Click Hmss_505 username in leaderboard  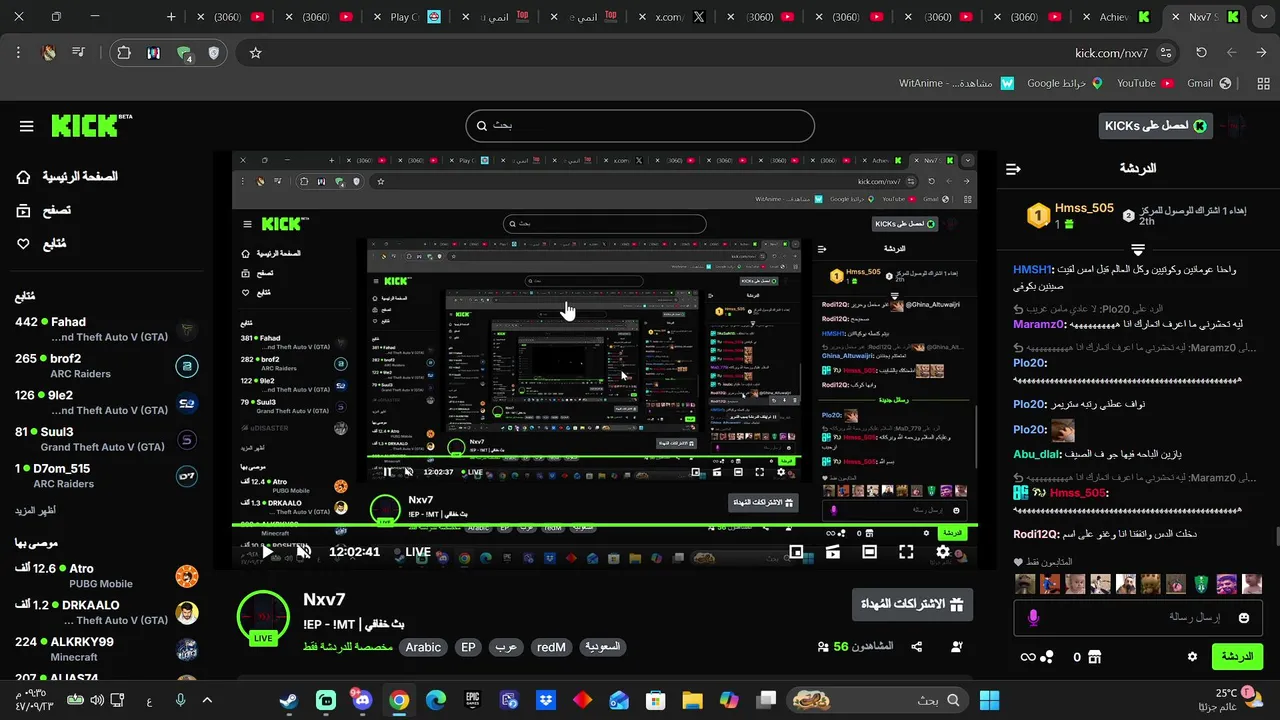tap(1084, 208)
